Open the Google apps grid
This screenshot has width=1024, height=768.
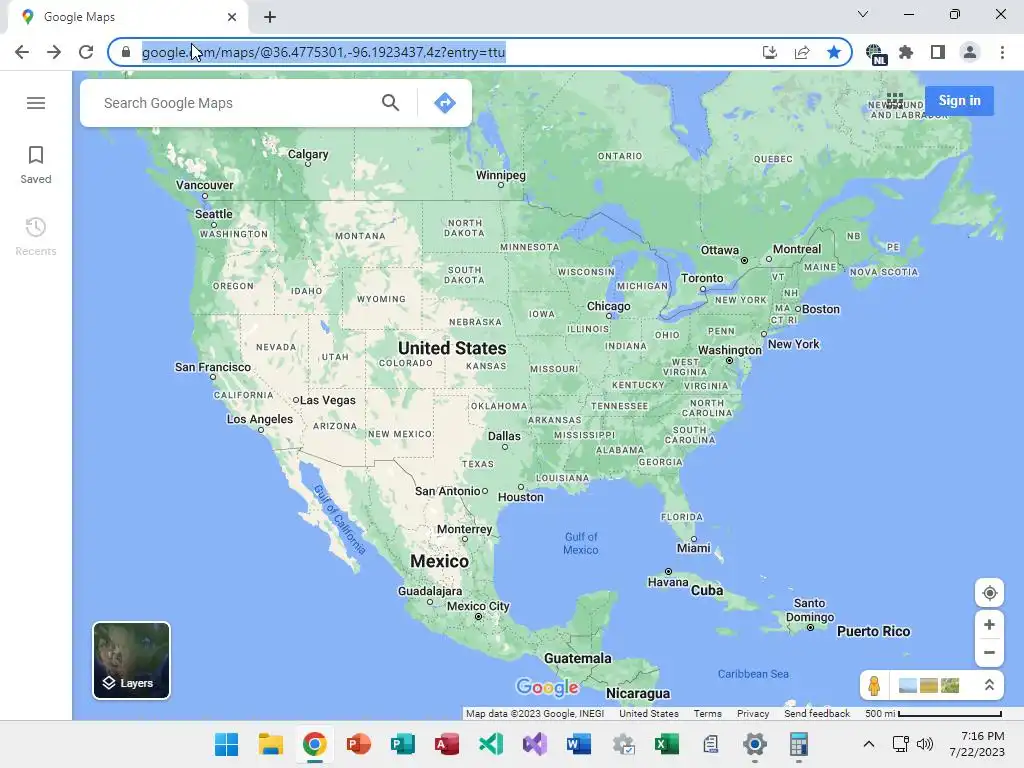click(x=895, y=101)
